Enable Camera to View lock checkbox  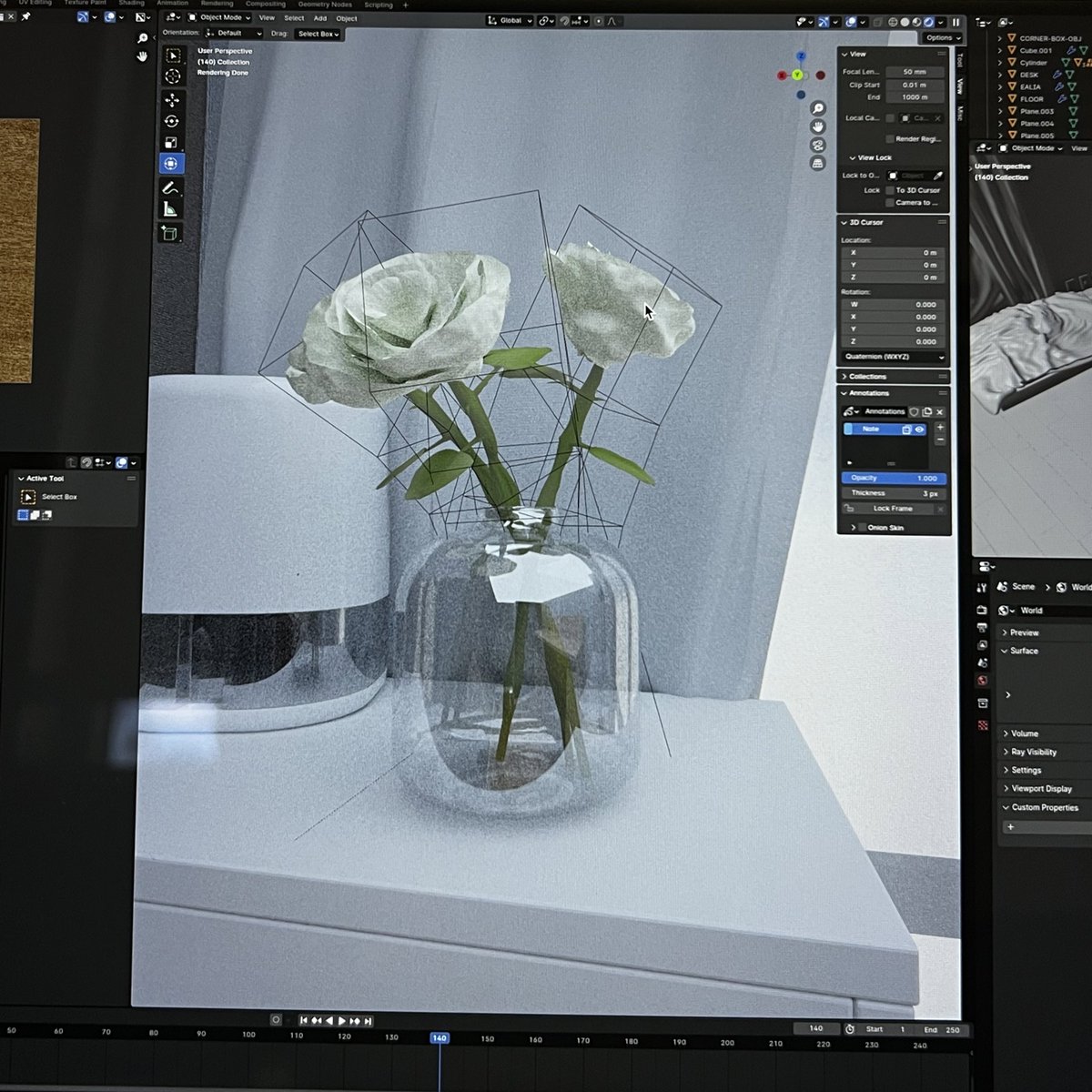tap(890, 203)
